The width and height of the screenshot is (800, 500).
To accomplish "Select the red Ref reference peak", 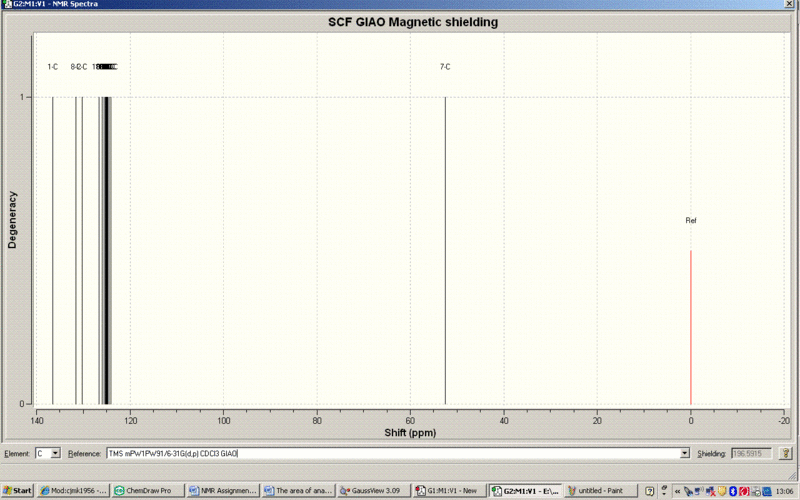I will pyautogui.click(x=691, y=327).
